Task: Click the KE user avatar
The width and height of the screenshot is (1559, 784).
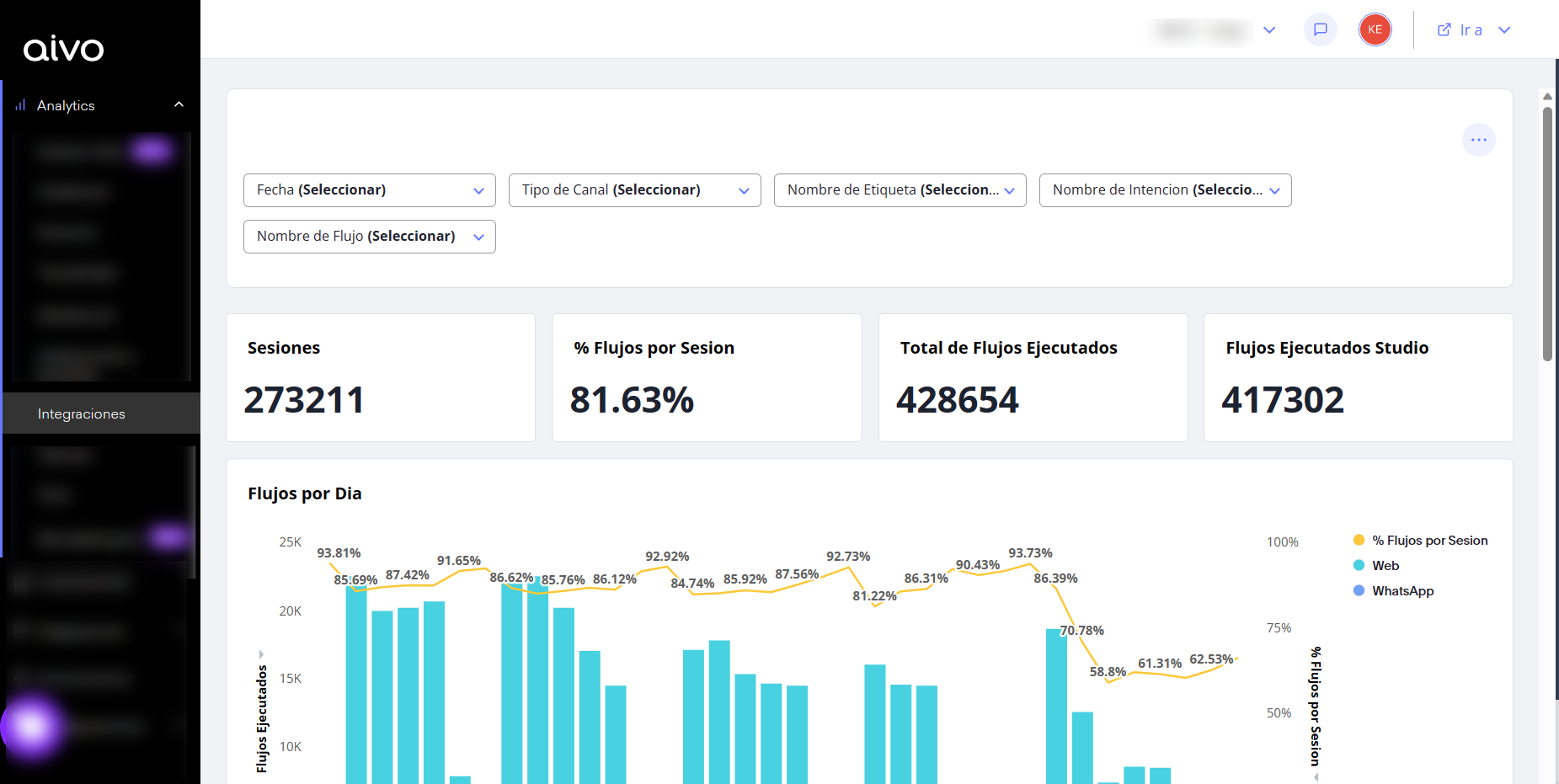Action: coord(1375,29)
